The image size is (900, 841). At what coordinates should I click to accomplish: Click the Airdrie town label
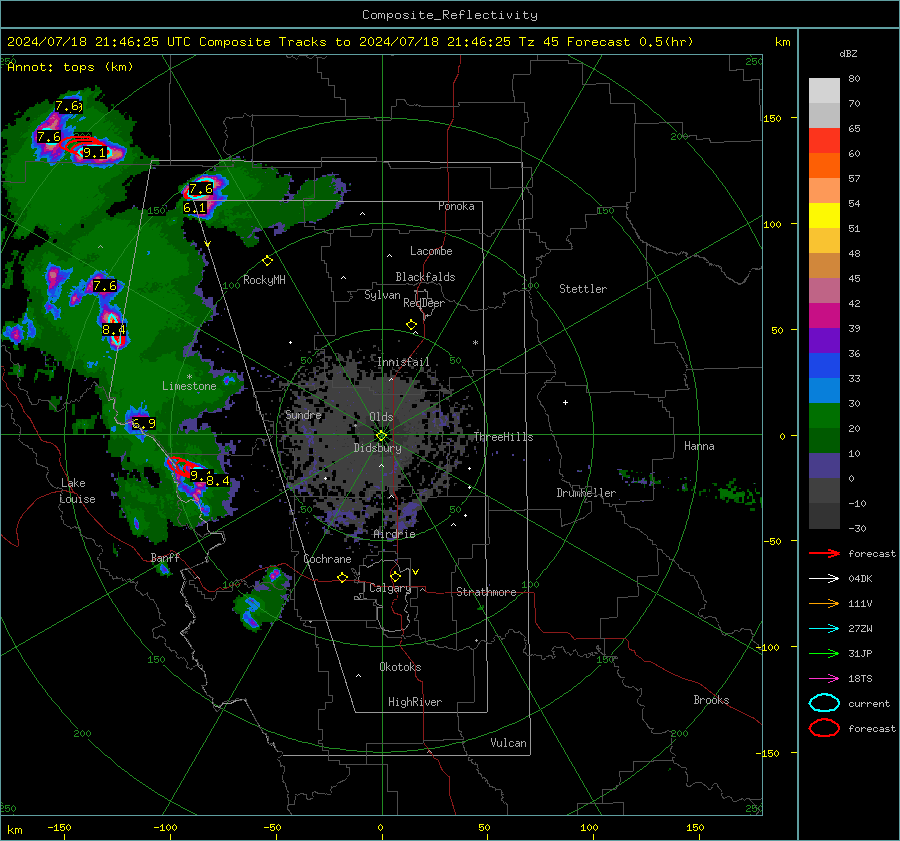[394, 534]
